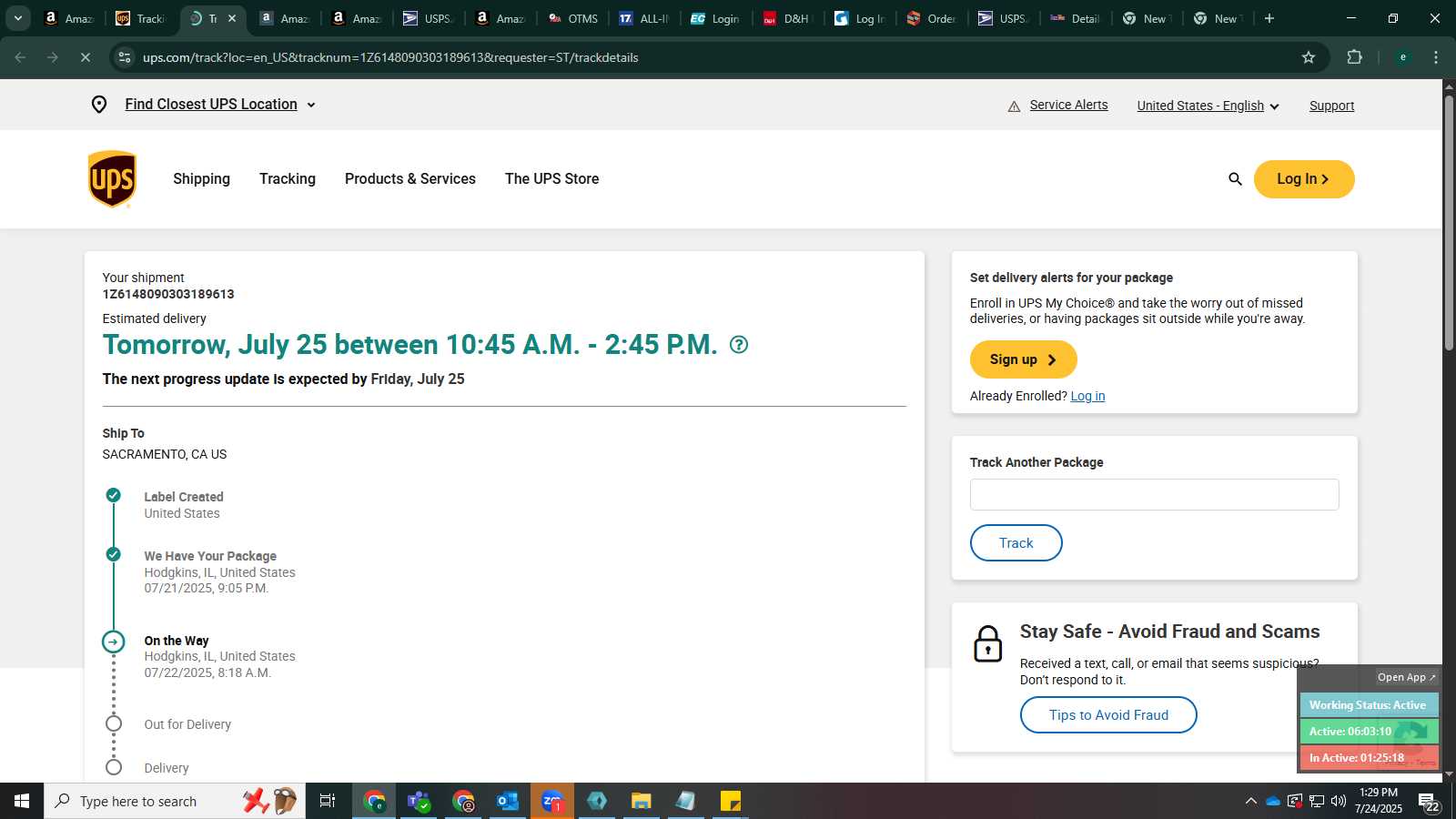1456x819 pixels.
Task: Click the OneDrive cloud tray icon
Action: 1273,801
